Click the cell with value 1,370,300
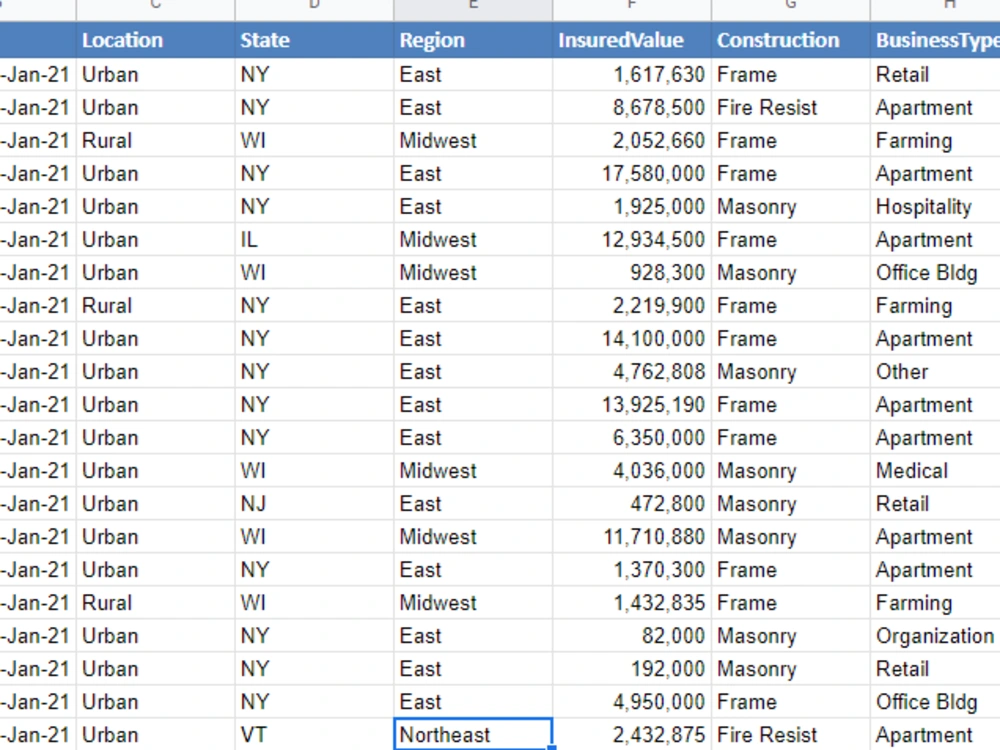This screenshot has width=1000, height=750. pos(631,570)
